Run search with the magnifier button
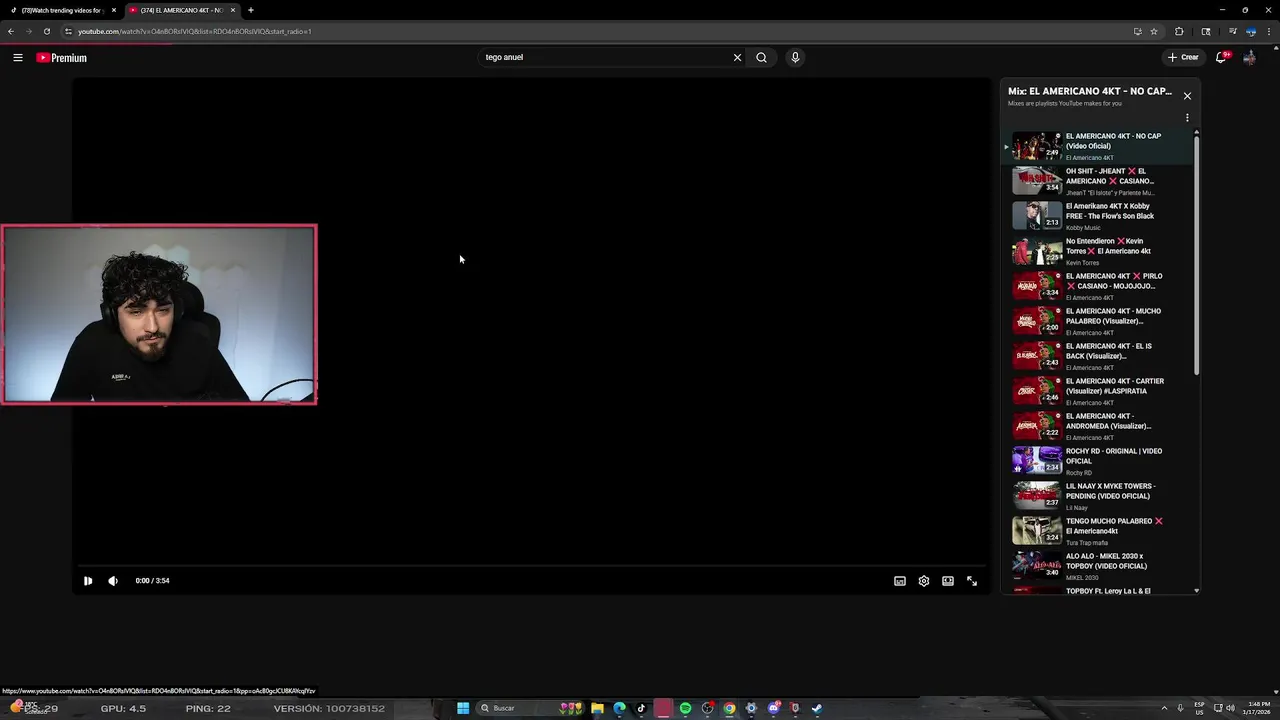Image resolution: width=1280 pixels, height=720 pixels. coord(761,57)
